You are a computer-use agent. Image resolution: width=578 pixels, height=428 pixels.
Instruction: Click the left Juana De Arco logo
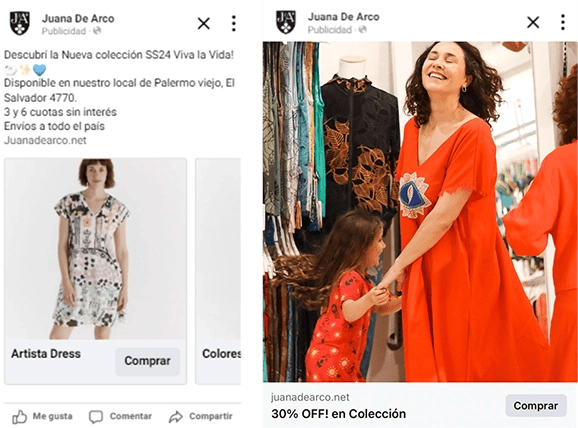[20, 23]
